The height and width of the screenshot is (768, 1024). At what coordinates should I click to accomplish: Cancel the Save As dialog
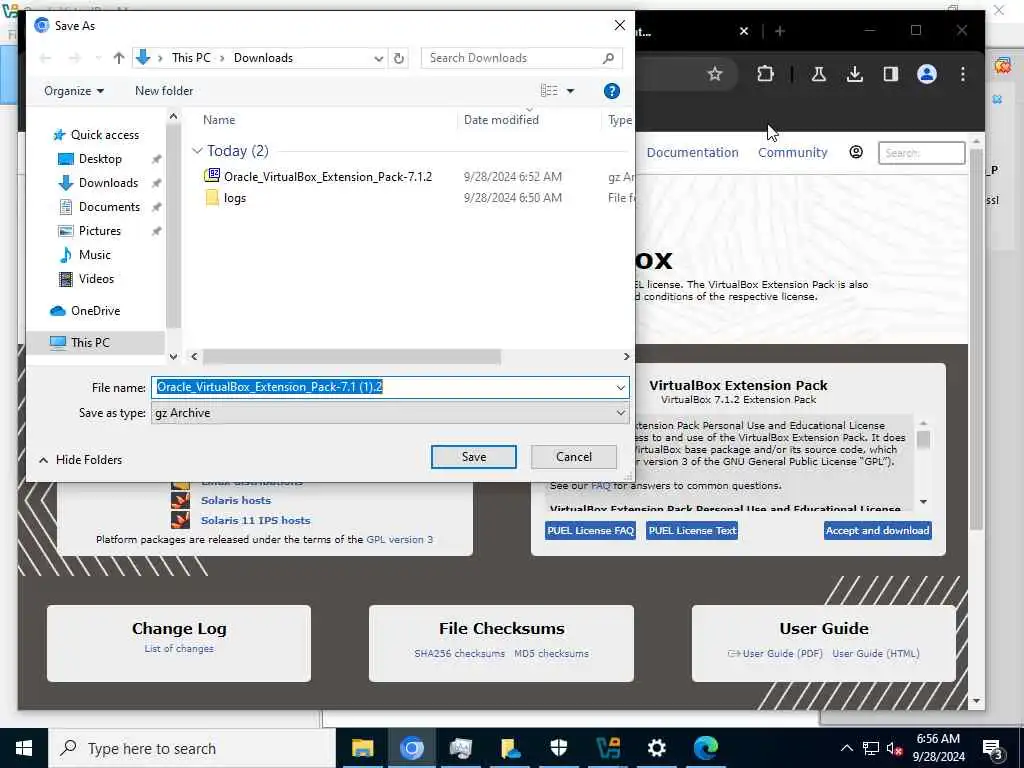click(573, 457)
